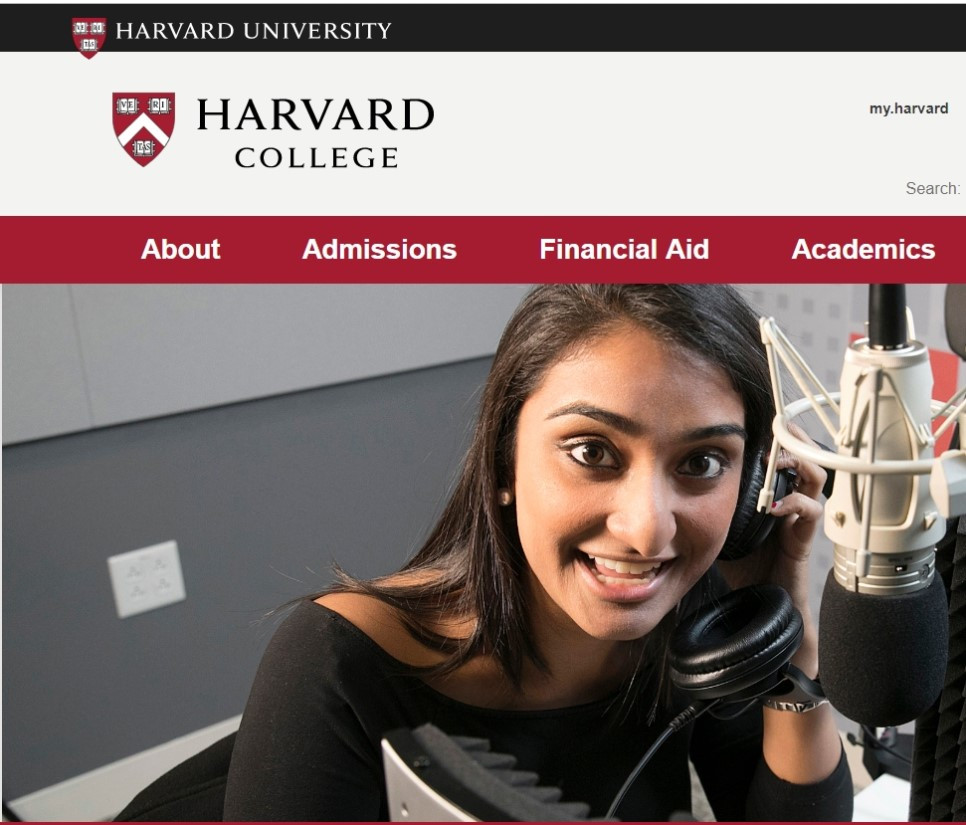Click the Harvard College crimson shield logo
The image size is (966, 825).
(144, 129)
